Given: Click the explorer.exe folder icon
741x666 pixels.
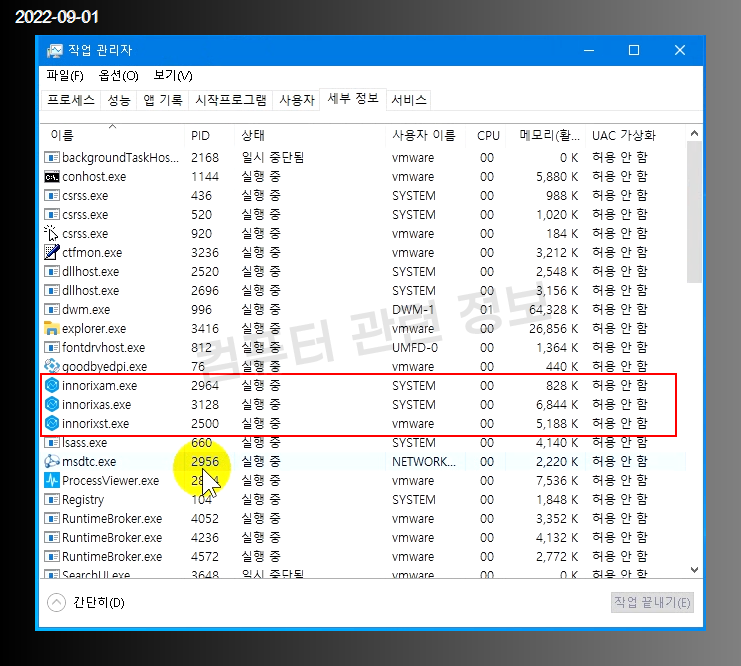Looking at the screenshot, I should click(52, 328).
